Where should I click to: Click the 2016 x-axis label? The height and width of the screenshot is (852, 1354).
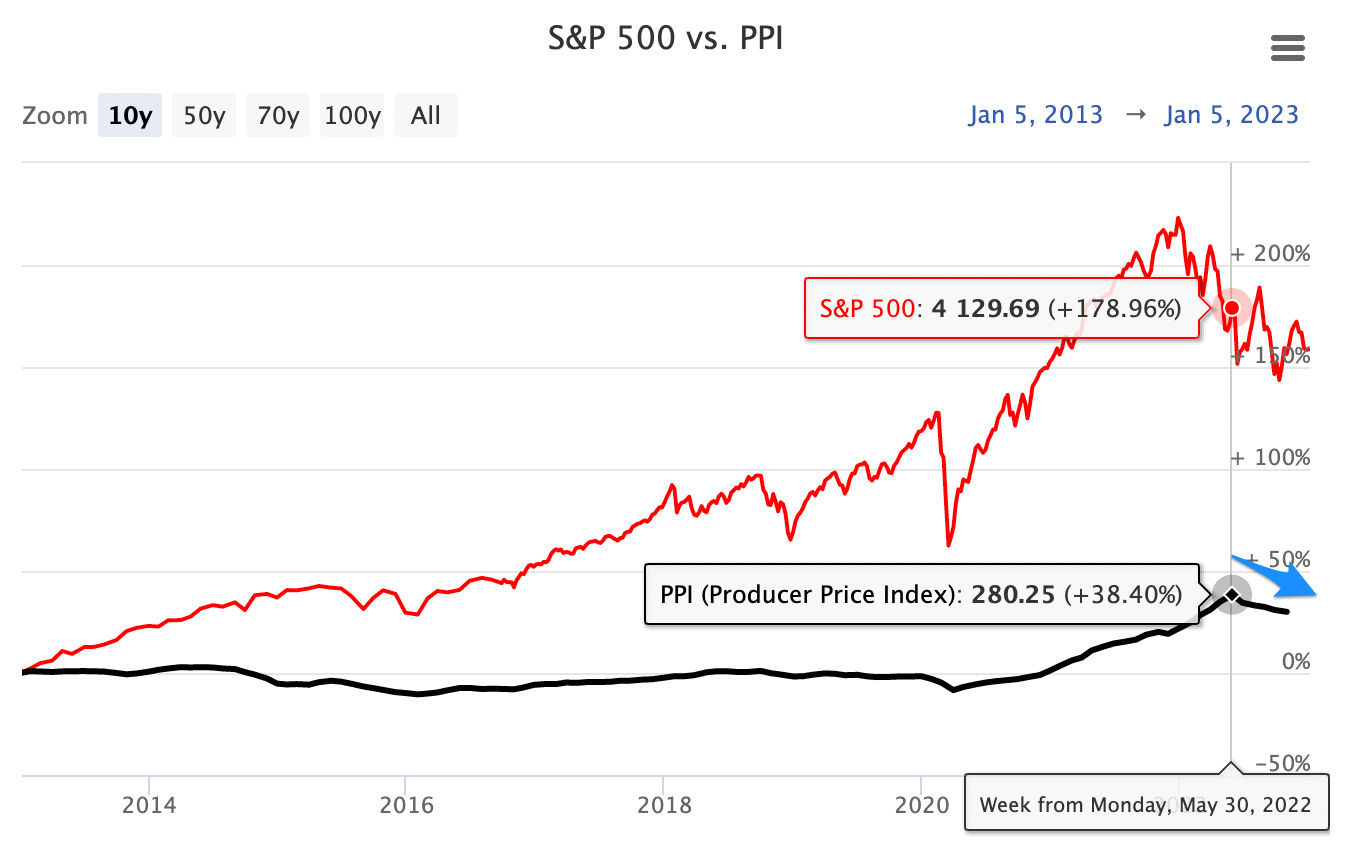coord(405,805)
